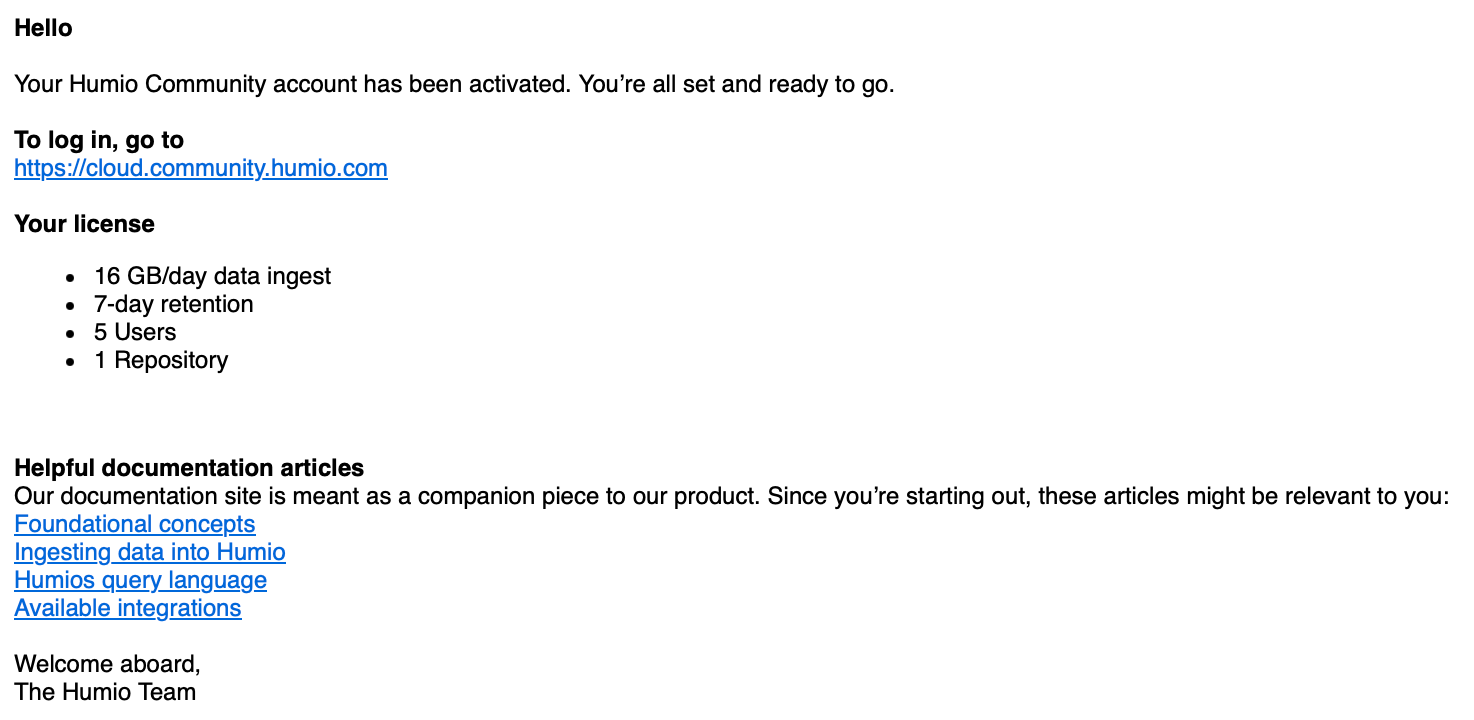Select the 7-day retention list item

click(x=174, y=304)
